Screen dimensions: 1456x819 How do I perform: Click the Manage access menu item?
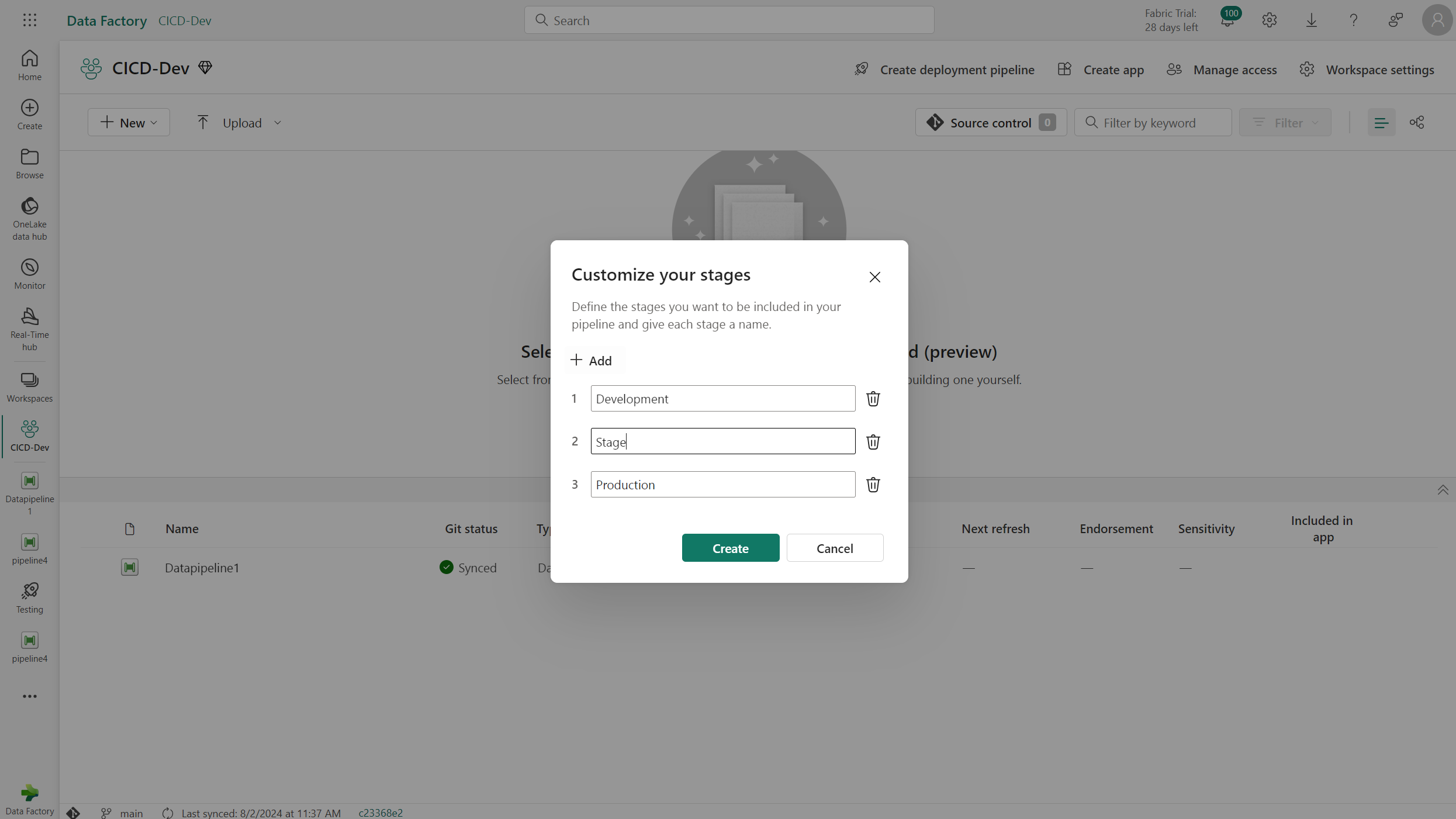[1224, 68]
